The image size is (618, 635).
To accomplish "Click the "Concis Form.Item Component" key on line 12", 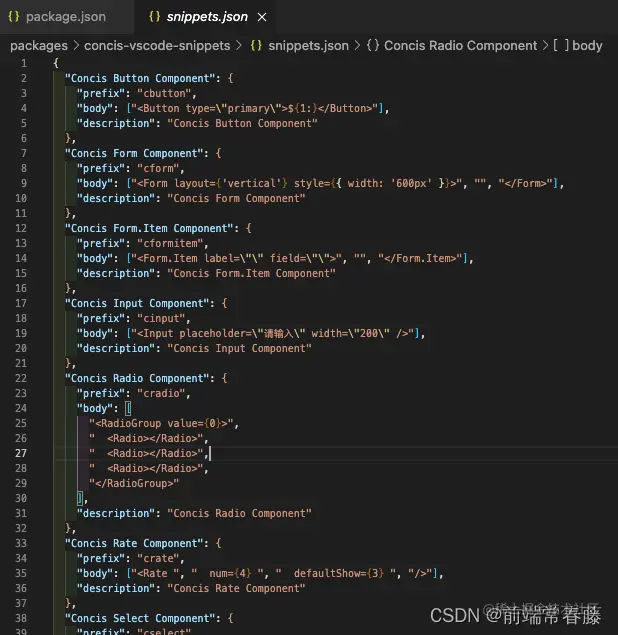I will 149,228.
